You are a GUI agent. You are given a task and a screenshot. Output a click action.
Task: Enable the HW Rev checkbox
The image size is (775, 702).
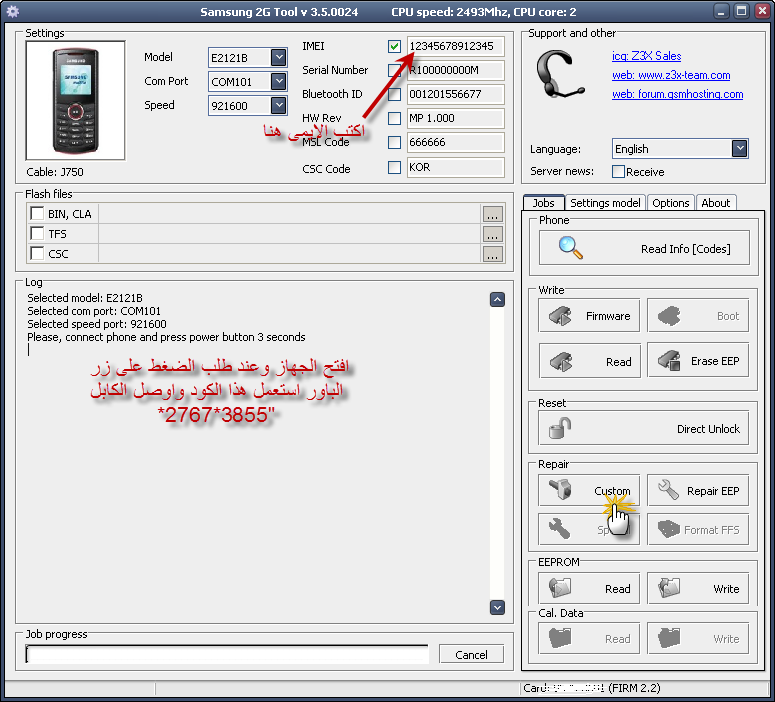coord(394,118)
